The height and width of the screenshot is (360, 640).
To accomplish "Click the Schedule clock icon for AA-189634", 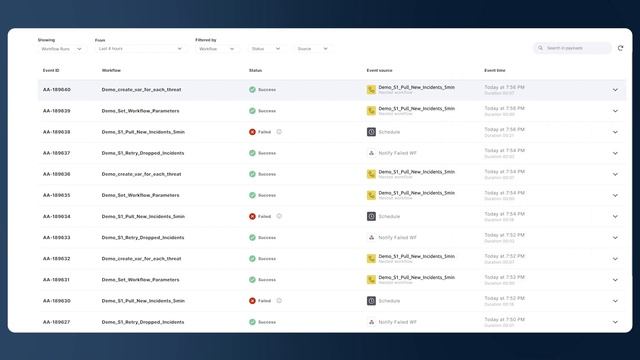I will coord(371,216).
